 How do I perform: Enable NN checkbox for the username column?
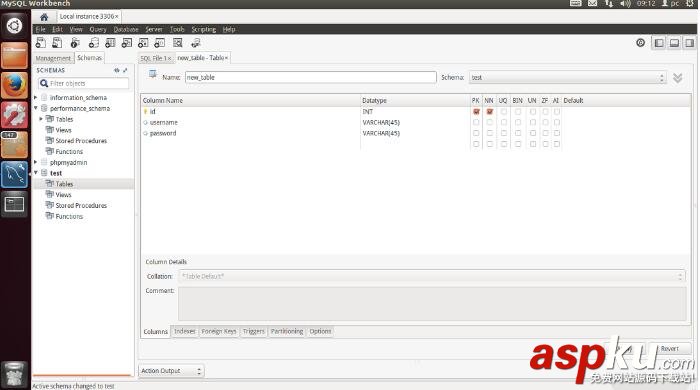[x=490, y=122]
